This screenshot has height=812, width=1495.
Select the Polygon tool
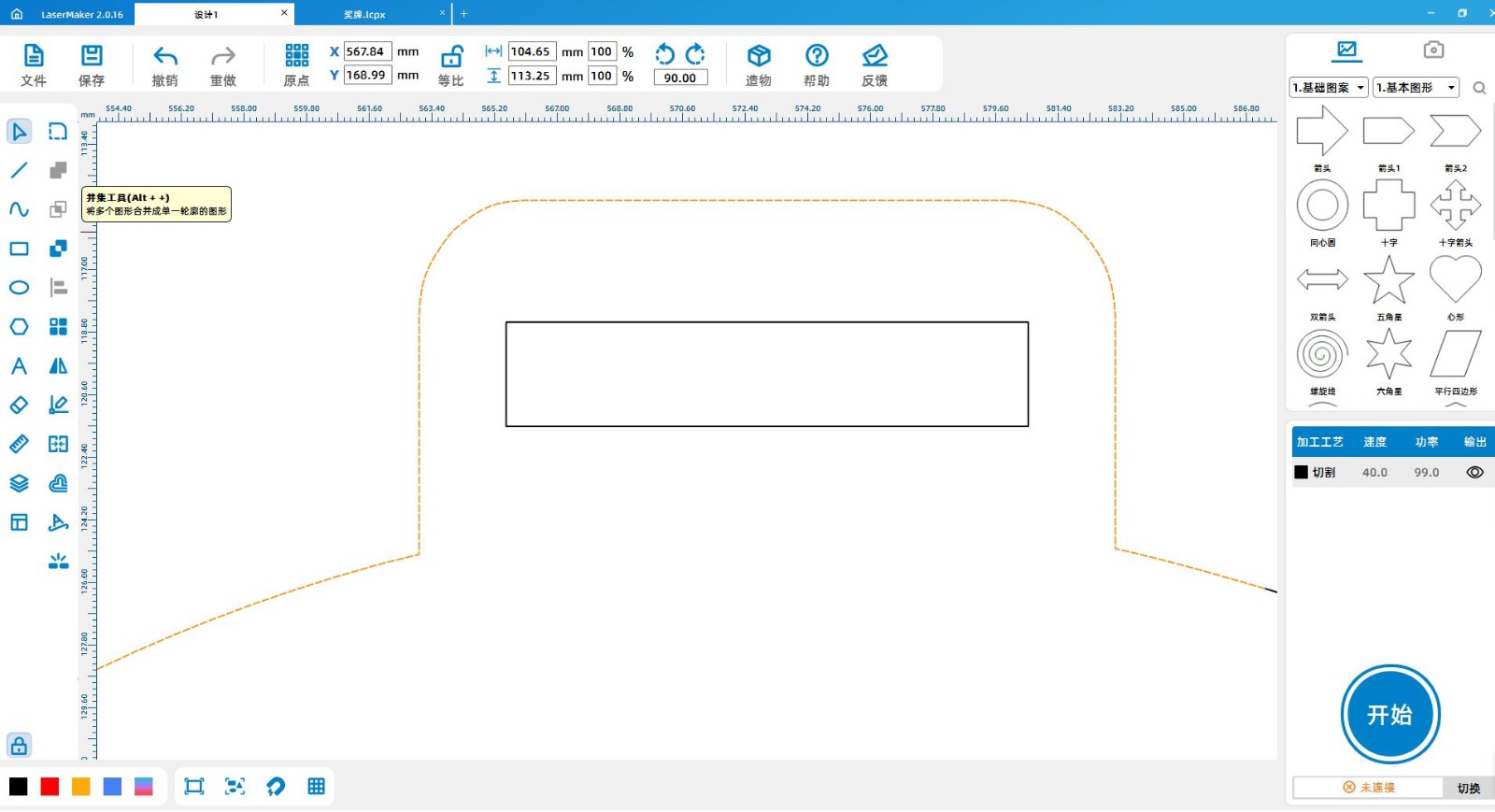click(19, 327)
